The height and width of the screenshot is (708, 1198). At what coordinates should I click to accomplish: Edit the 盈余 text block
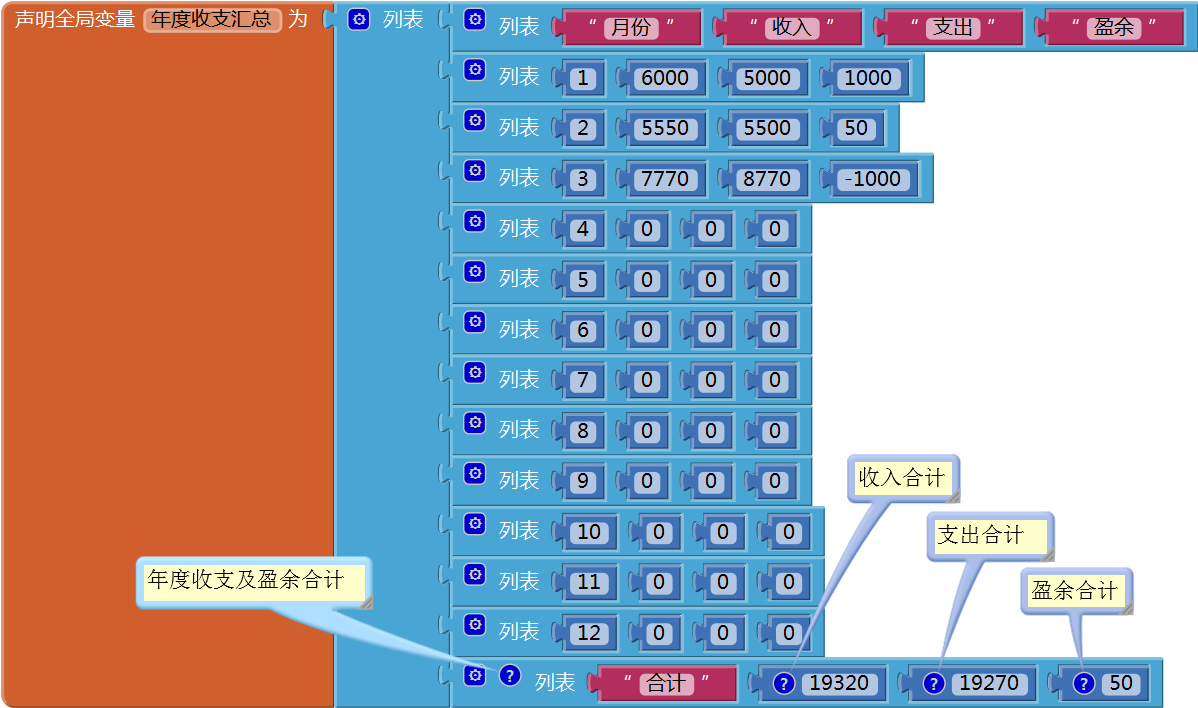1113,27
